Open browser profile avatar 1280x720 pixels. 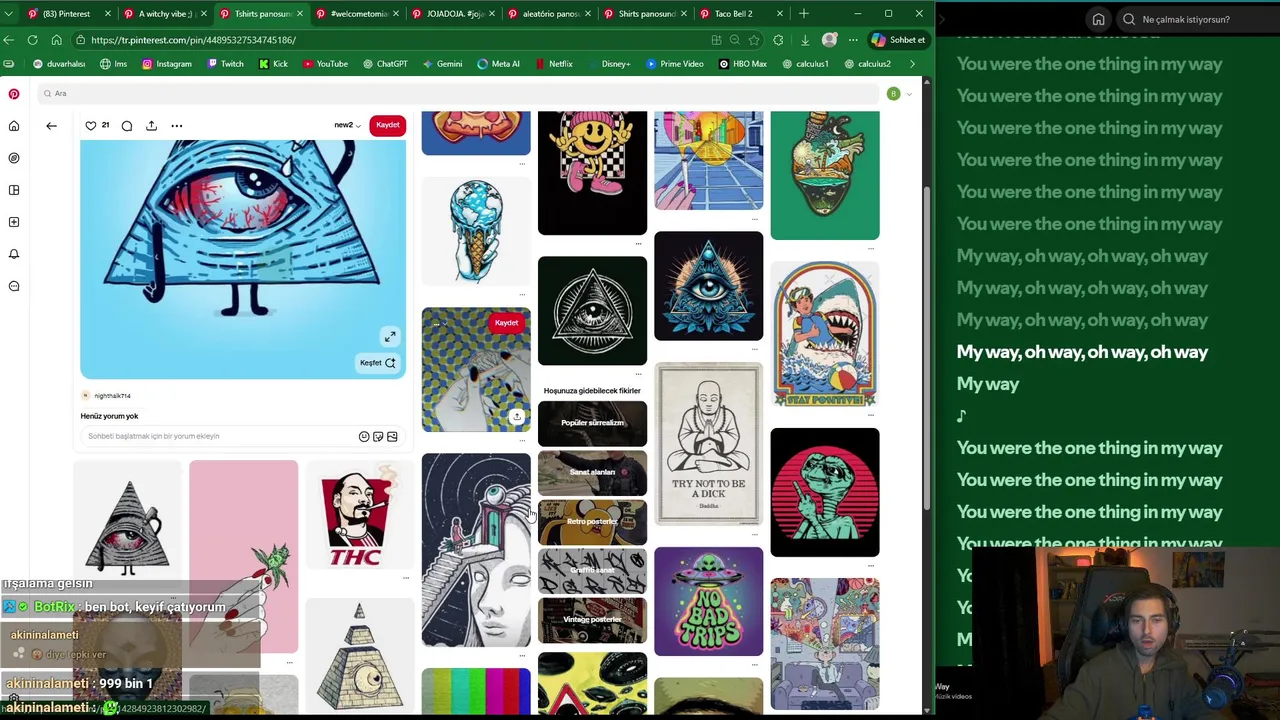tap(829, 40)
